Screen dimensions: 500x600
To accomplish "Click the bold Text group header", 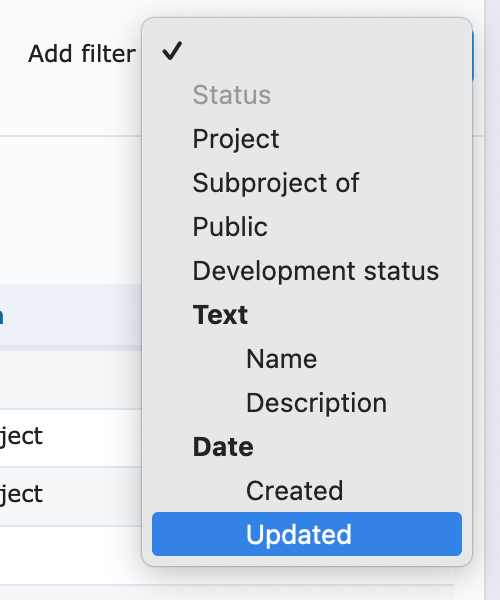I will (x=220, y=315).
